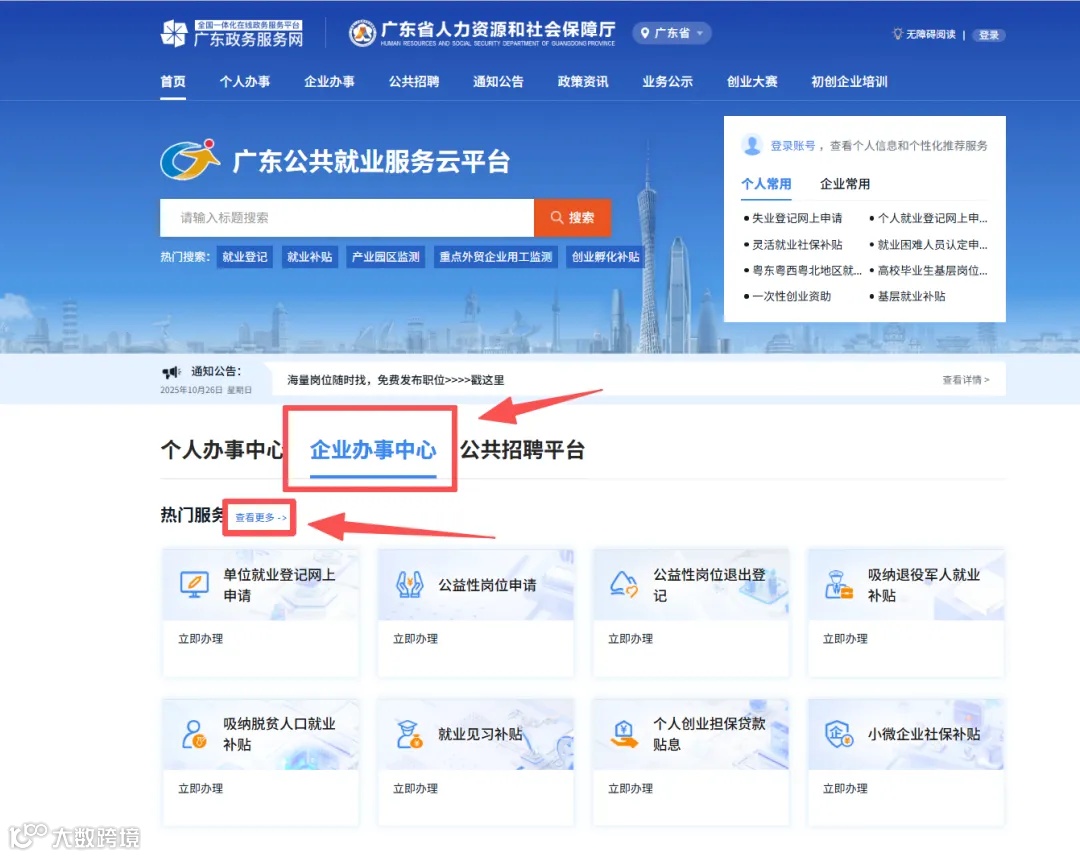The height and width of the screenshot is (857, 1080).
Task: Select the 创业孵化补贴 hot search tag
Action: 605,257
